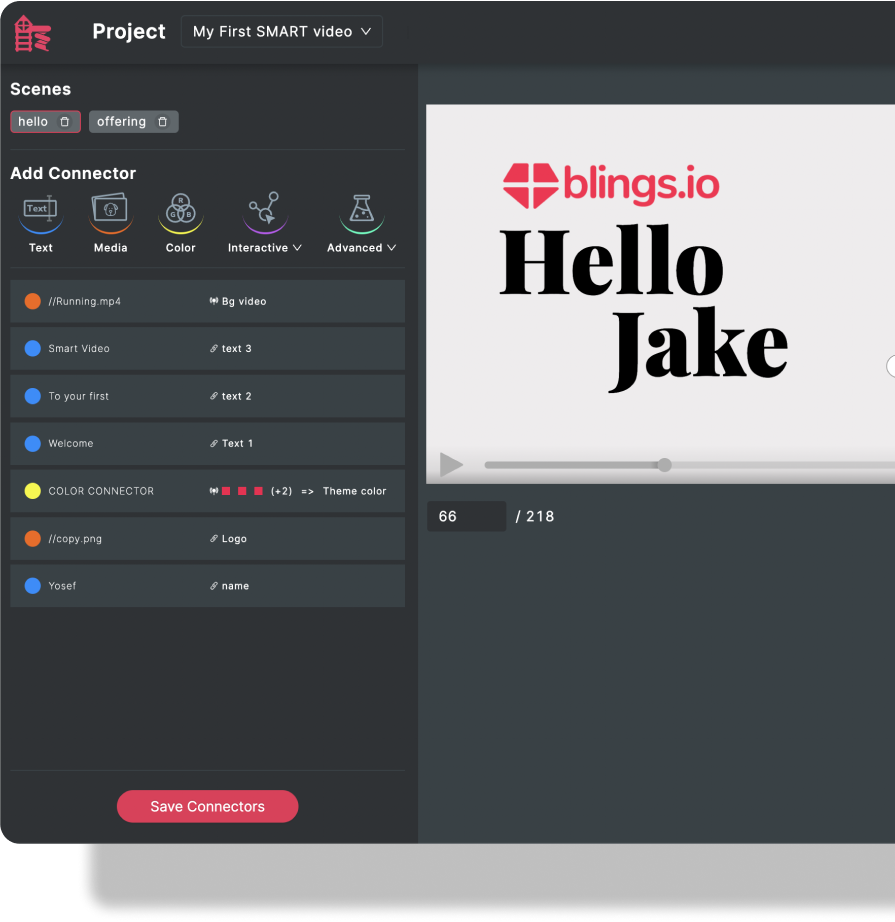Viewport: 895px width, 922px height.
Task: Select the //Running.mp4 connector text
Action: [85, 301]
